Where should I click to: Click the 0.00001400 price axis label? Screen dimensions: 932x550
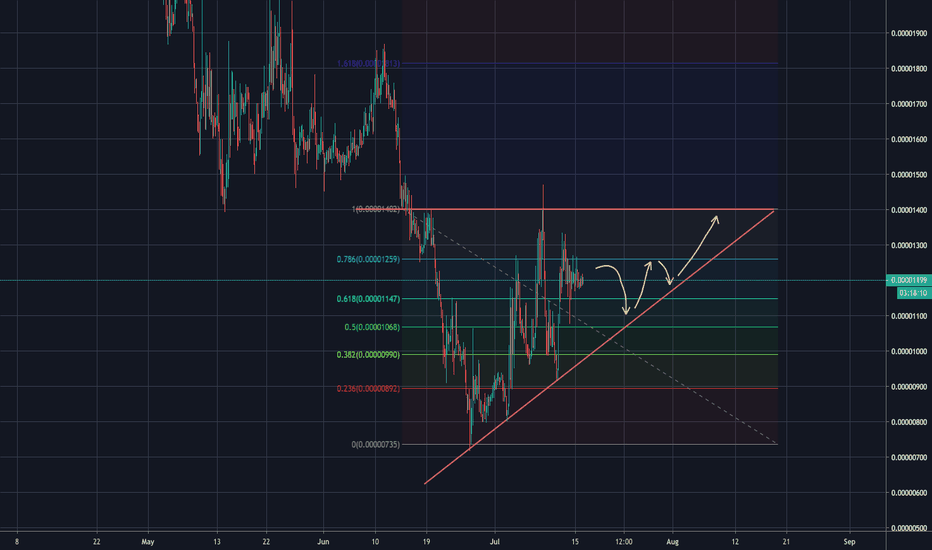(x=909, y=210)
